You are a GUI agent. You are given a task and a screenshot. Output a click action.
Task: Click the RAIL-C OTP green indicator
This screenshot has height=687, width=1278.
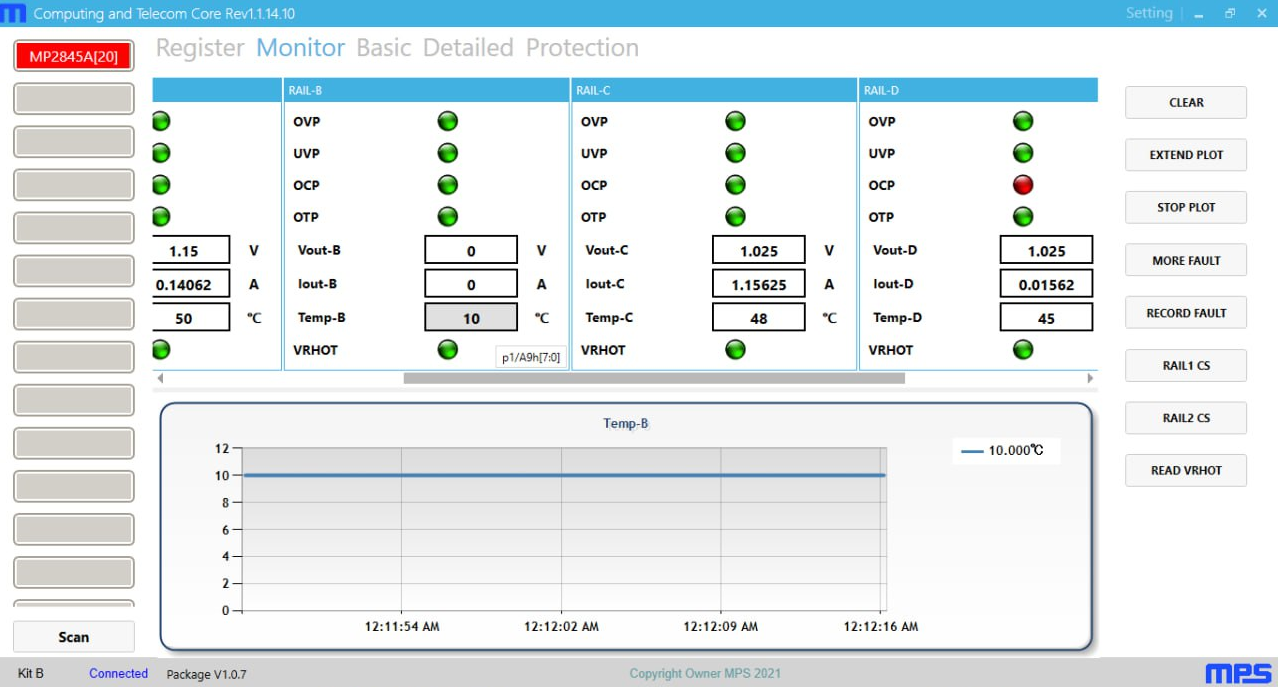(735, 217)
